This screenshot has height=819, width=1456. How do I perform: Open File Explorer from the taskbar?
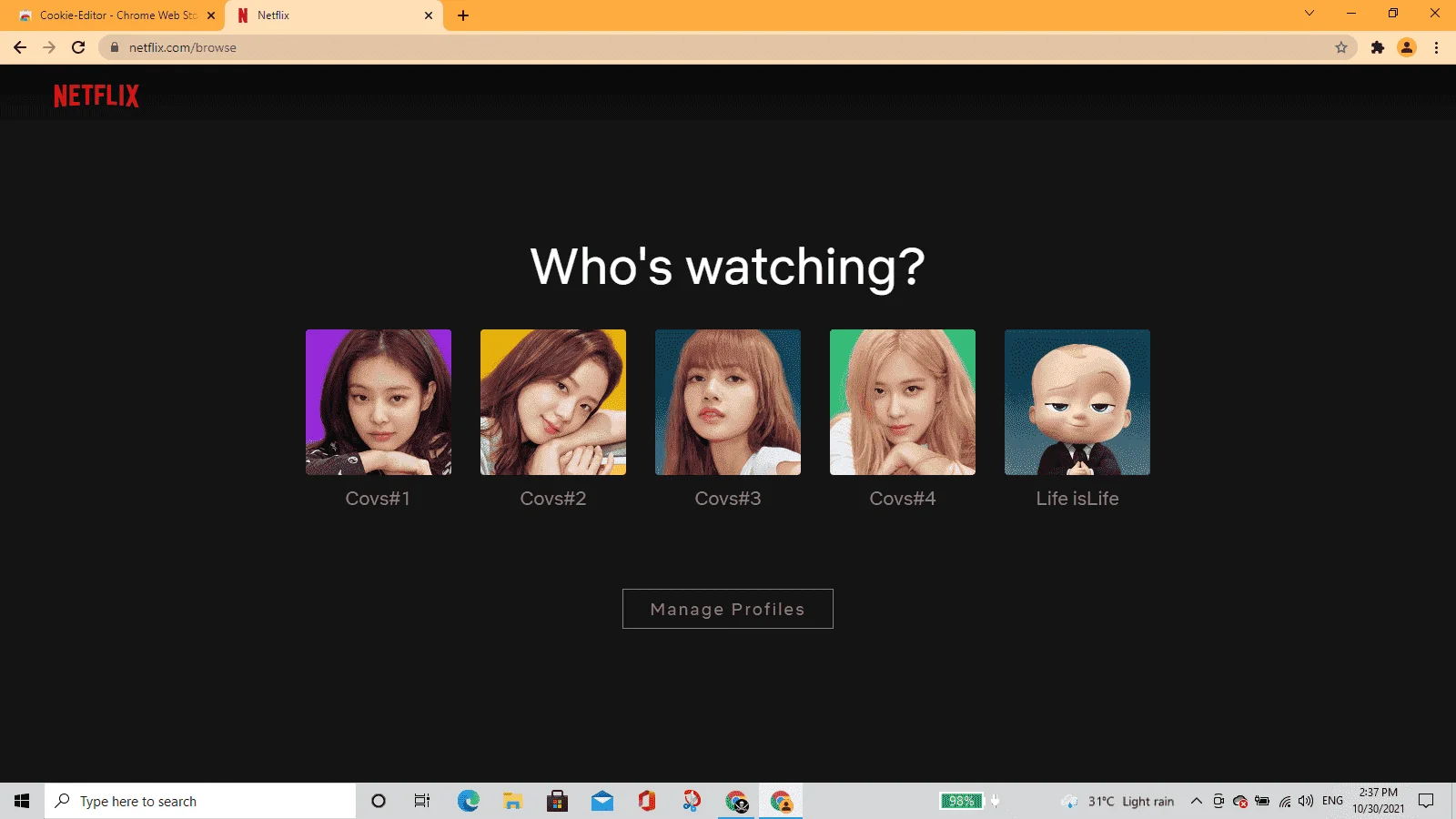click(x=513, y=801)
